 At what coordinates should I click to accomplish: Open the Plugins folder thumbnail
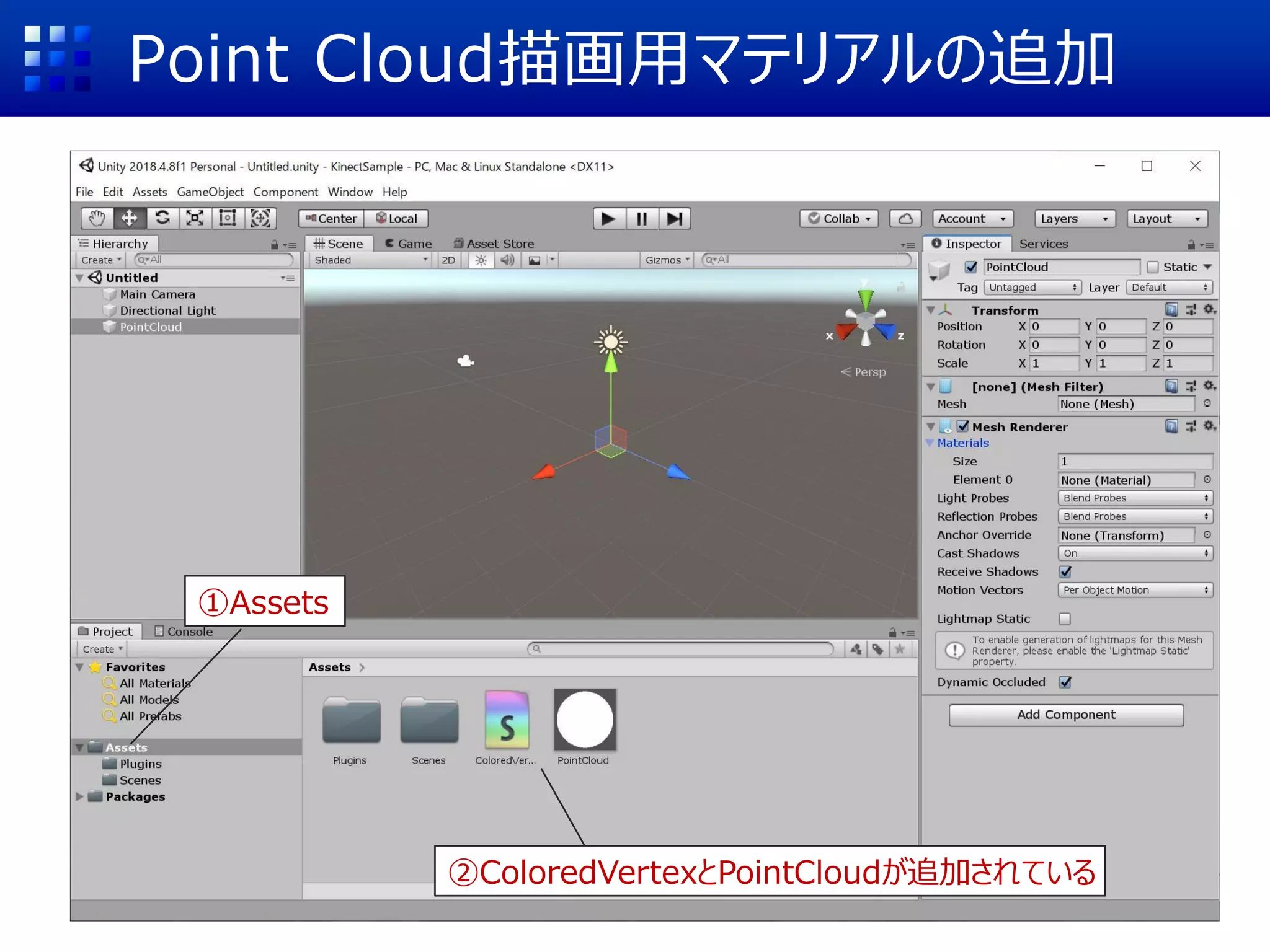(x=351, y=720)
